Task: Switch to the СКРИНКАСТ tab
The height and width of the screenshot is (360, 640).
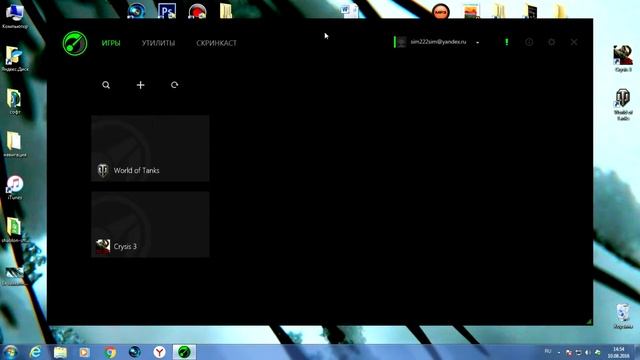Action: pos(216,43)
